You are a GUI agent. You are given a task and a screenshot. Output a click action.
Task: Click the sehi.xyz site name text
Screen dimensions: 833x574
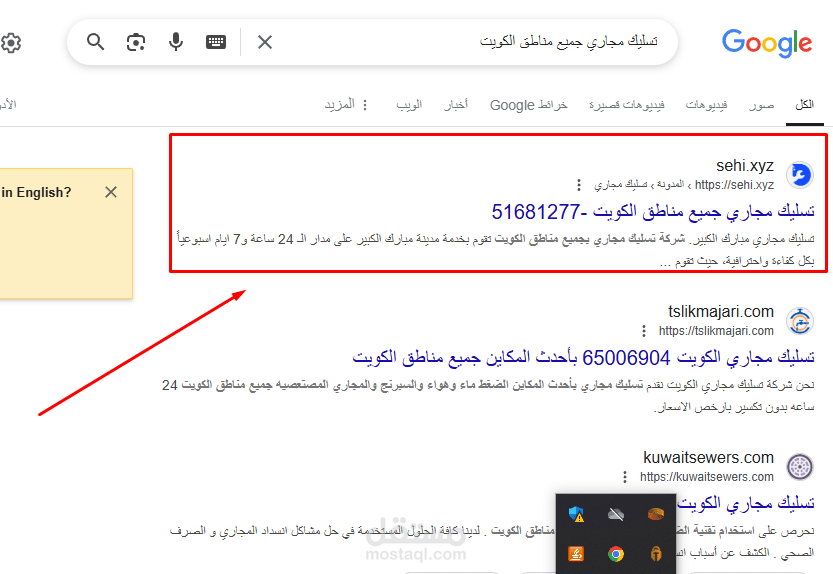(x=745, y=166)
